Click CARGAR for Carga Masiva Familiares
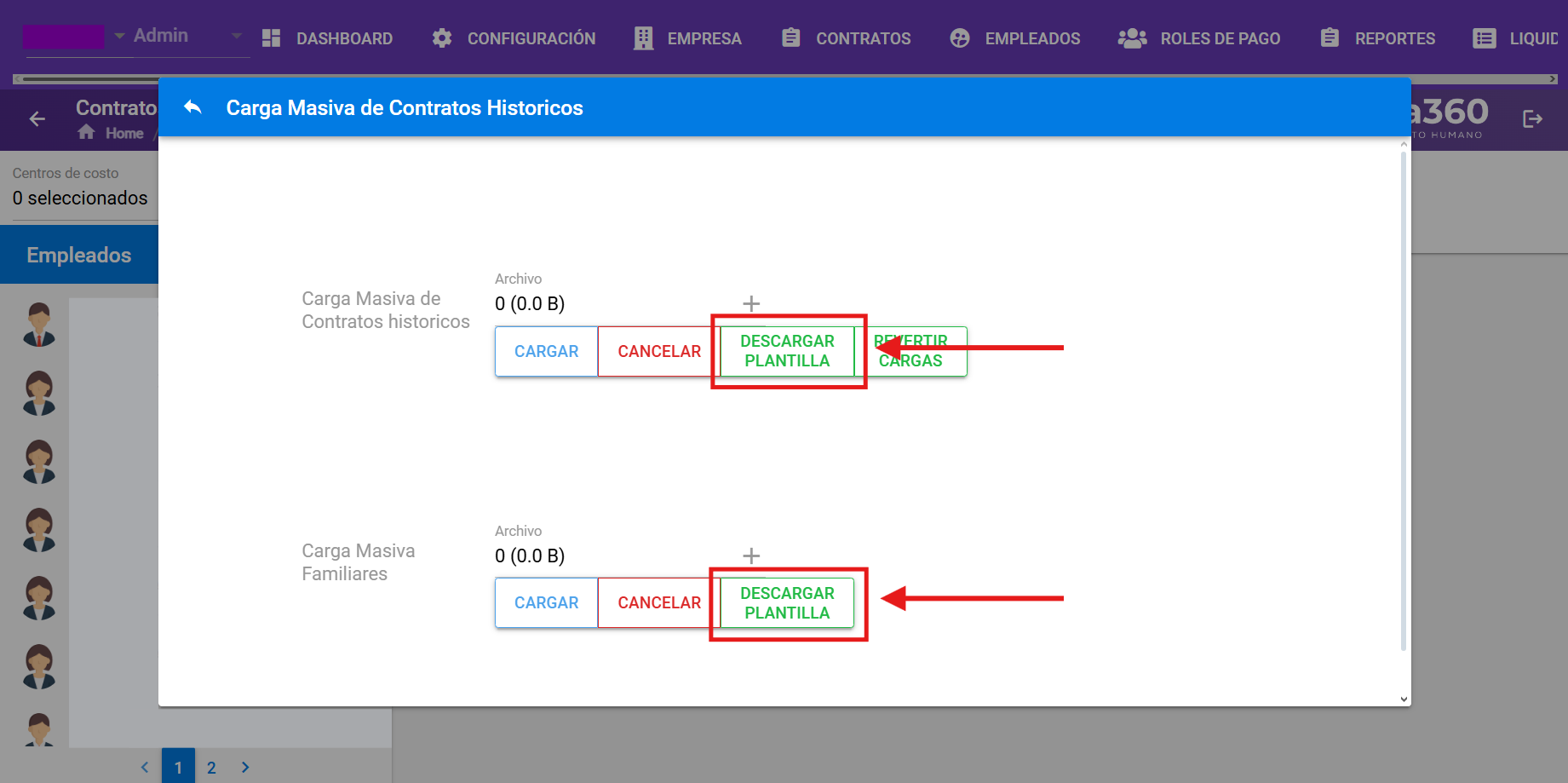 click(x=547, y=602)
